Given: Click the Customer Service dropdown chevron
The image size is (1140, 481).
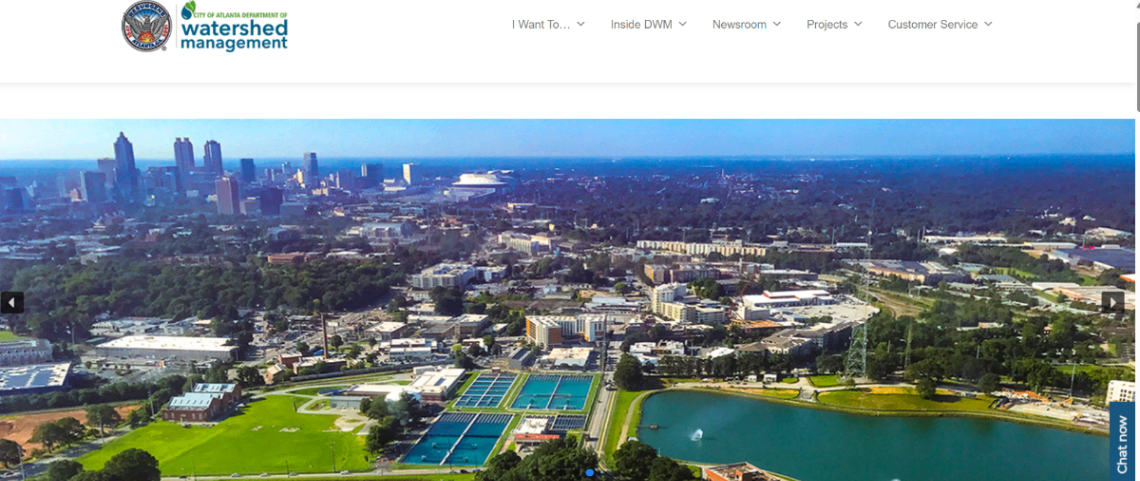Looking at the screenshot, I should (x=988, y=24).
